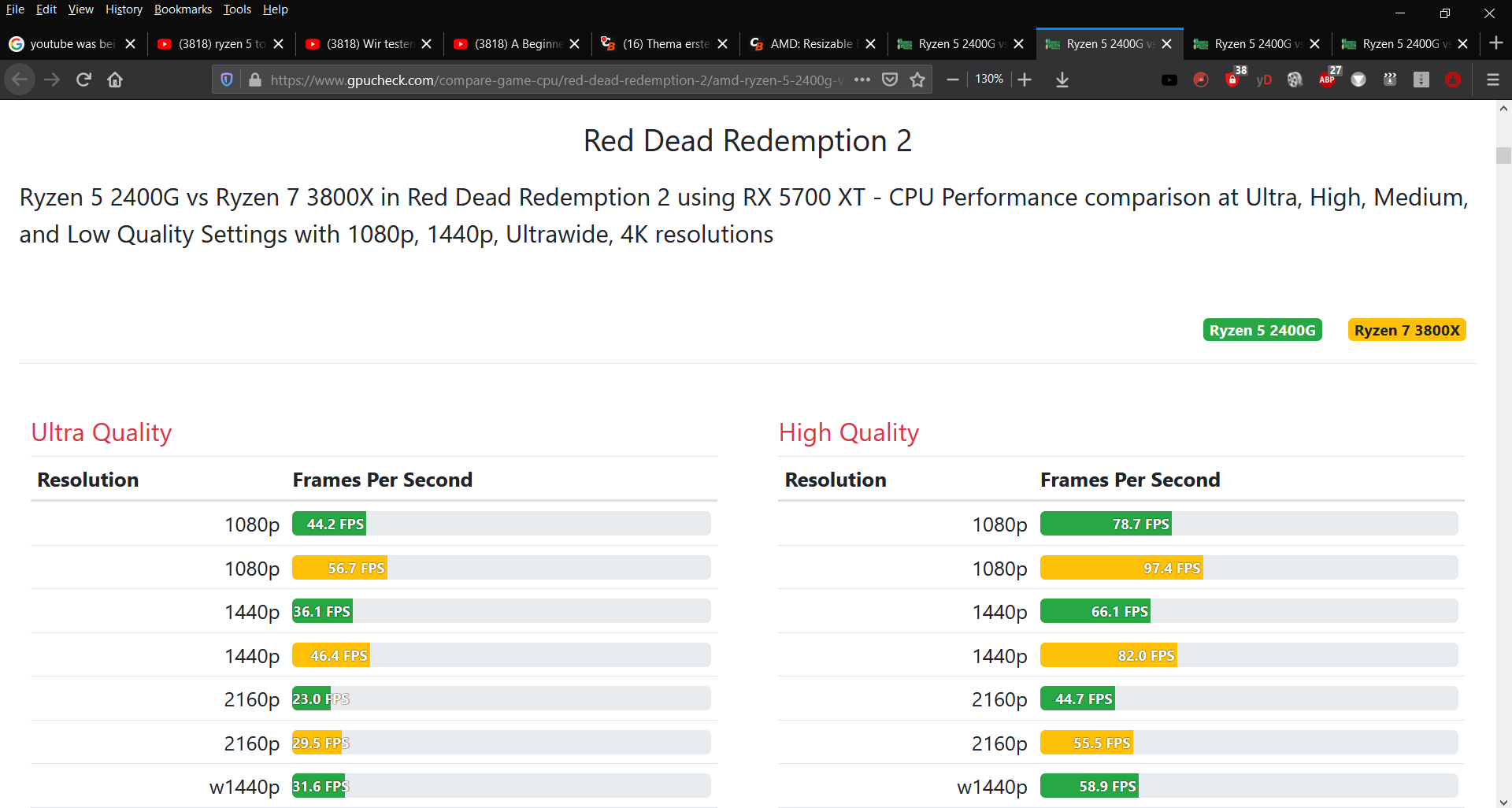Open the film reel extension
The width and height of the screenshot is (1512, 808).
[1295, 80]
